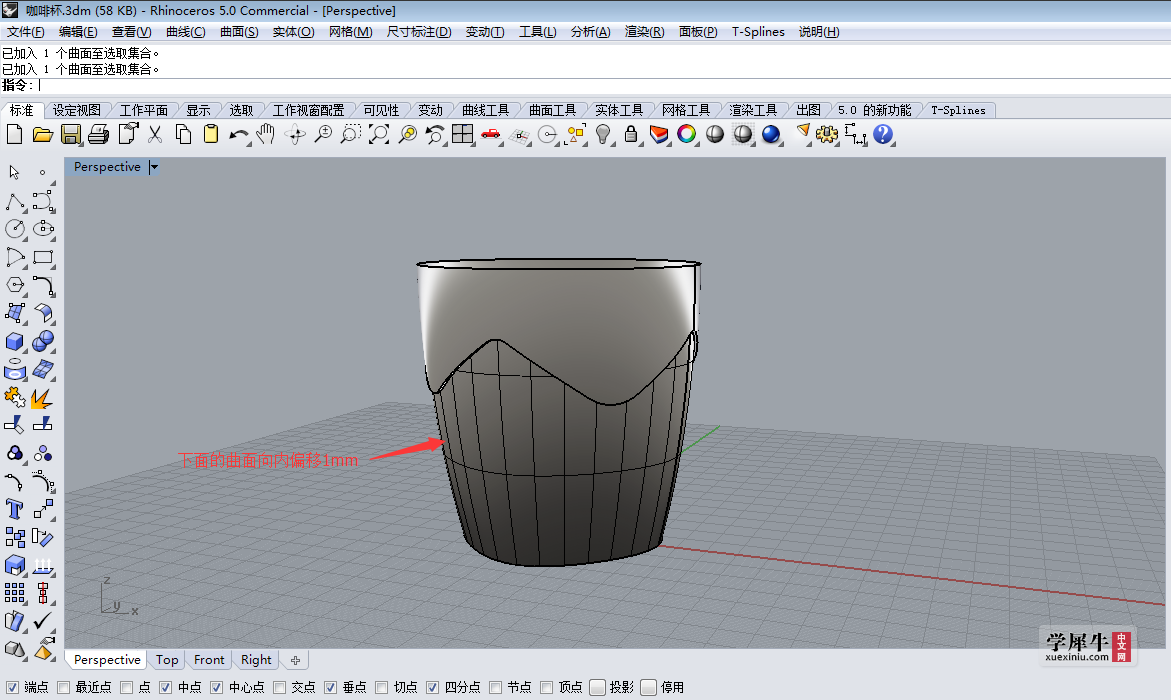Image resolution: width=1171 pixels, height=700 pixels.
Task: Toggle the 节点 osnap checkbox
Action: (495, 687)
